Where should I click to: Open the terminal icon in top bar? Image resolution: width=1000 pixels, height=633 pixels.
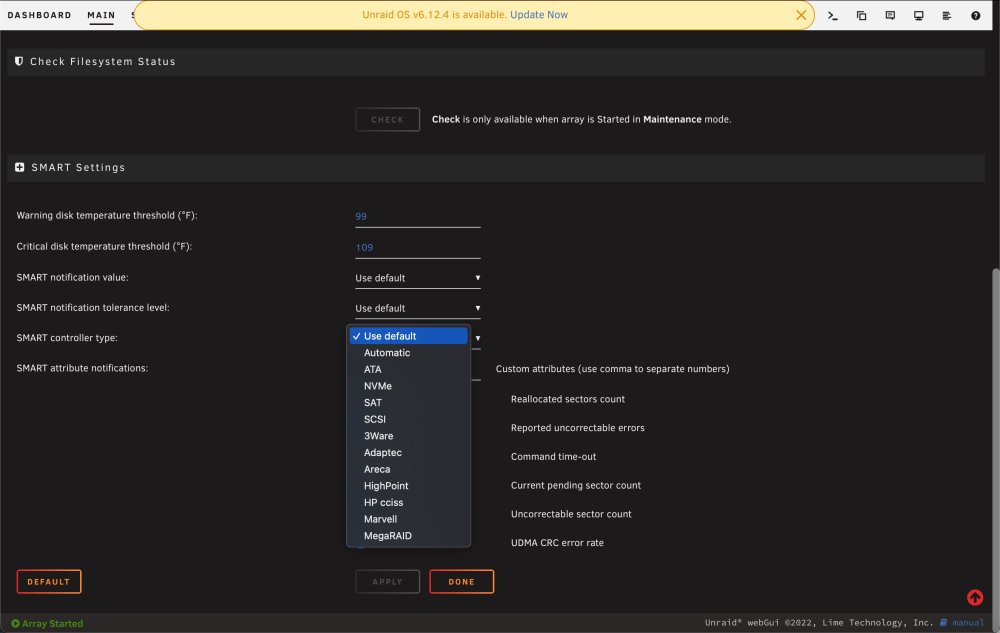click(x=832, y=15)
